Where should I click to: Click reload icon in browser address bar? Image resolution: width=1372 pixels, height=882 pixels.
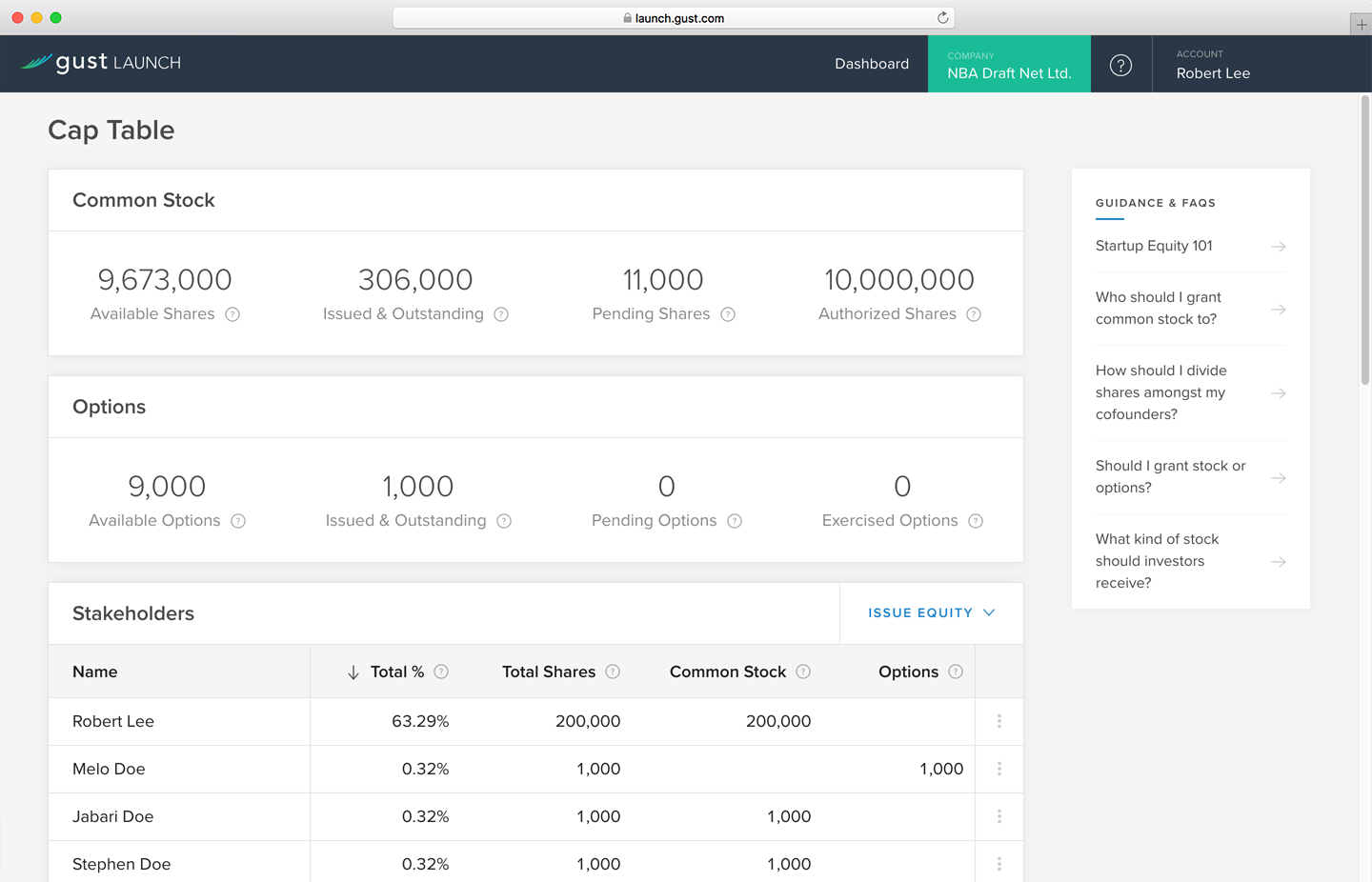pos(942,18)
